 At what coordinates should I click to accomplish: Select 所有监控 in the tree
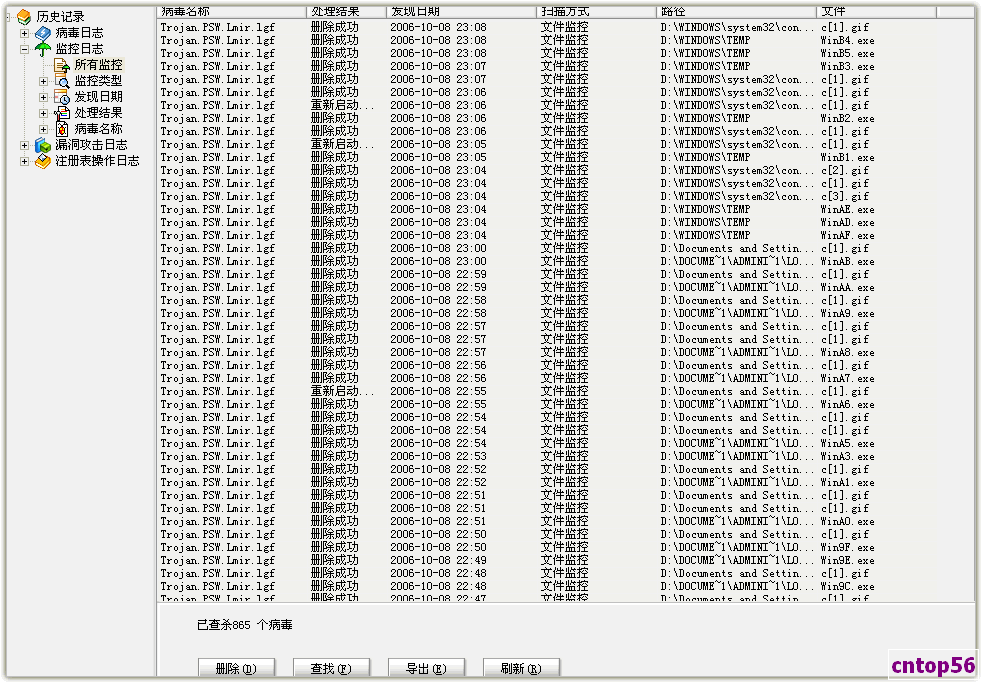click(x=98, y=65)
